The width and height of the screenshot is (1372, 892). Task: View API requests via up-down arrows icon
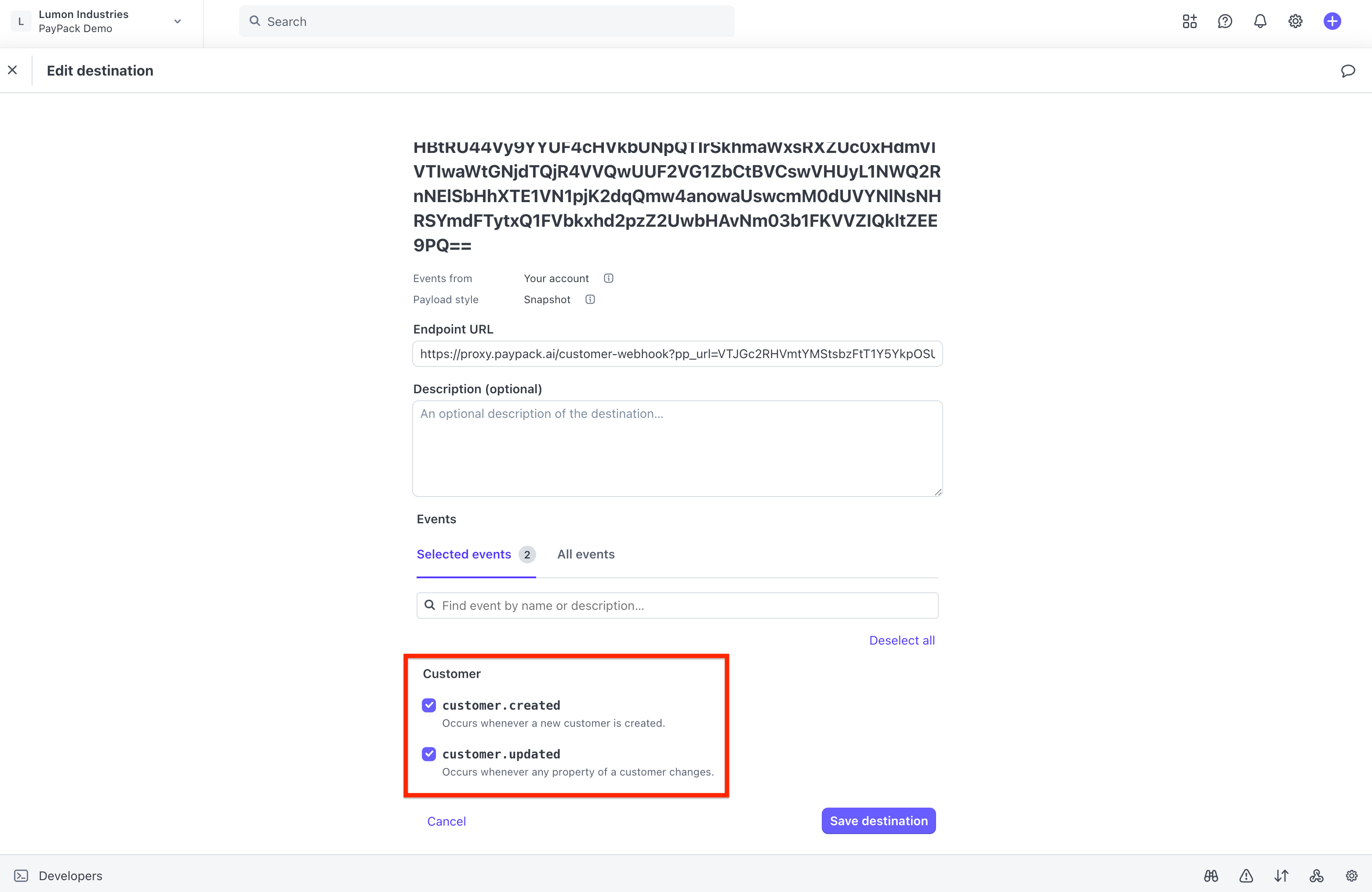pos(1281,875)
